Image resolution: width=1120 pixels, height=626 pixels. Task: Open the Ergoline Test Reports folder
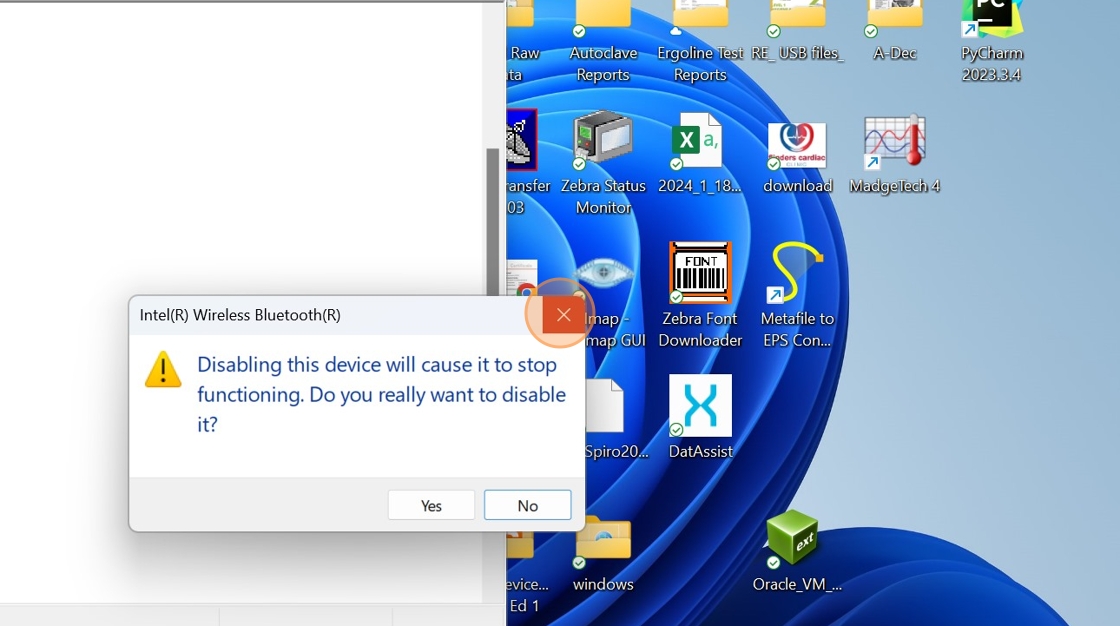[700, 41]
